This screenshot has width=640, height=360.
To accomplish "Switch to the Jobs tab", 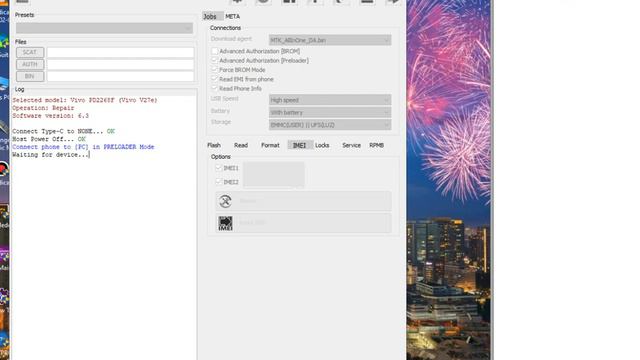I will tap(210, 16).
